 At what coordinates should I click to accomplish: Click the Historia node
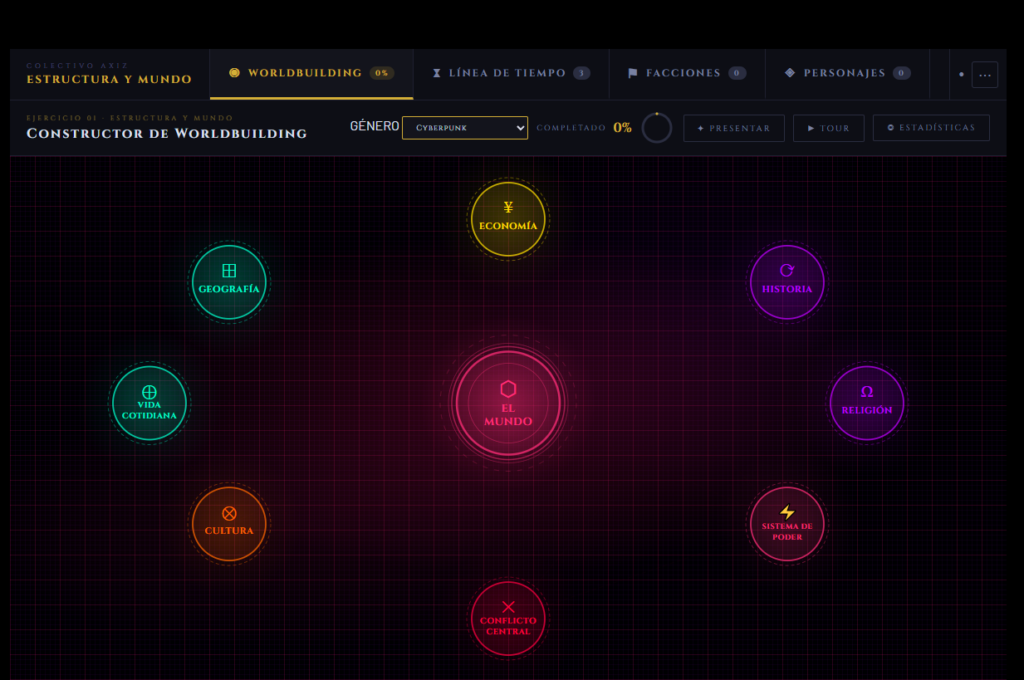(x=787, y=282)
